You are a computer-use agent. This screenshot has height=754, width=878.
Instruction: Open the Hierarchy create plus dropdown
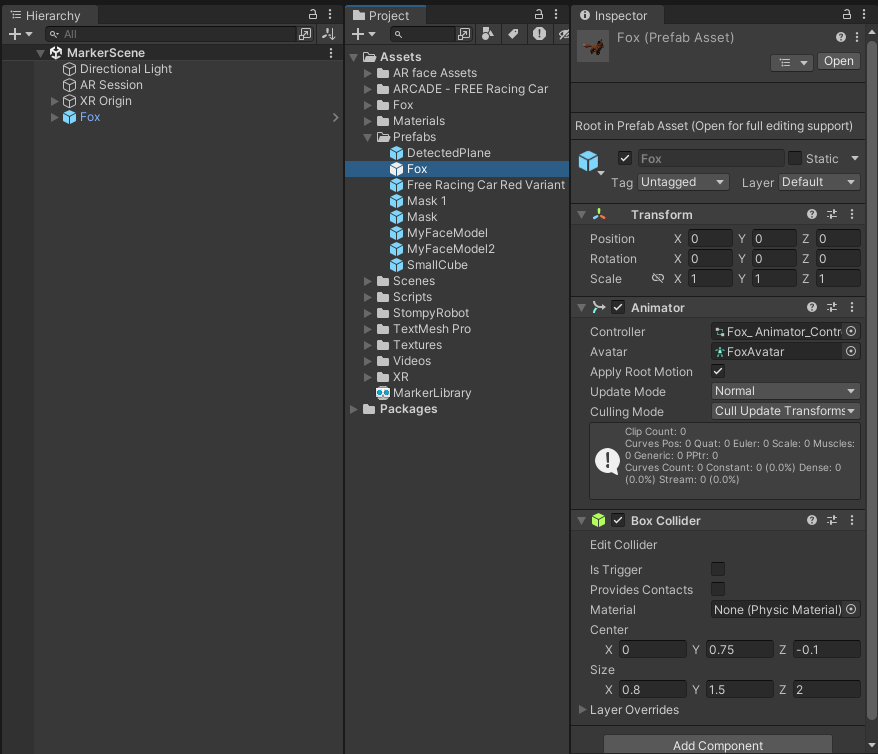(x=20, y=34)
